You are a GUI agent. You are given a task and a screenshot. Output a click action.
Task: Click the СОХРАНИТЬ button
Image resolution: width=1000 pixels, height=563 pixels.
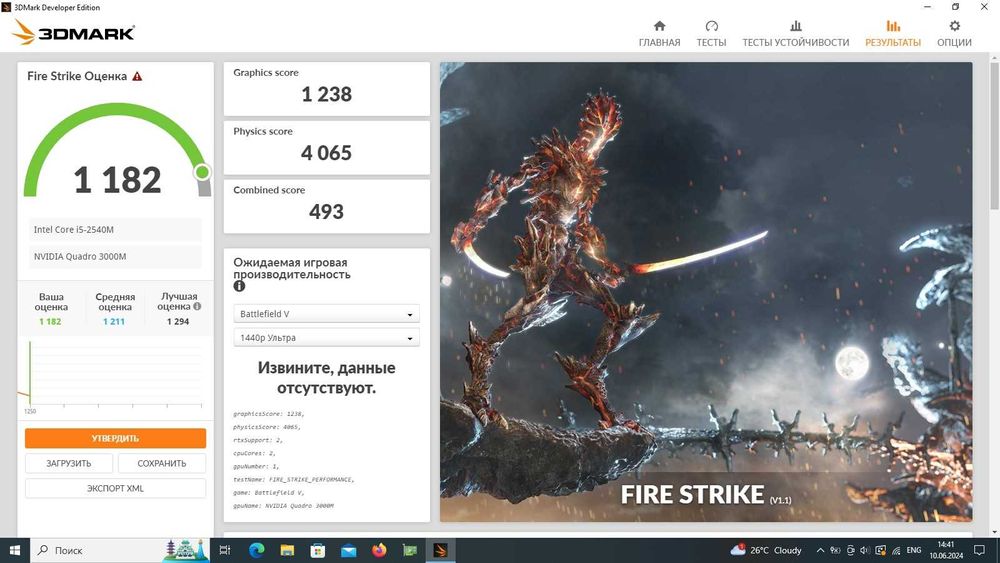162,464
